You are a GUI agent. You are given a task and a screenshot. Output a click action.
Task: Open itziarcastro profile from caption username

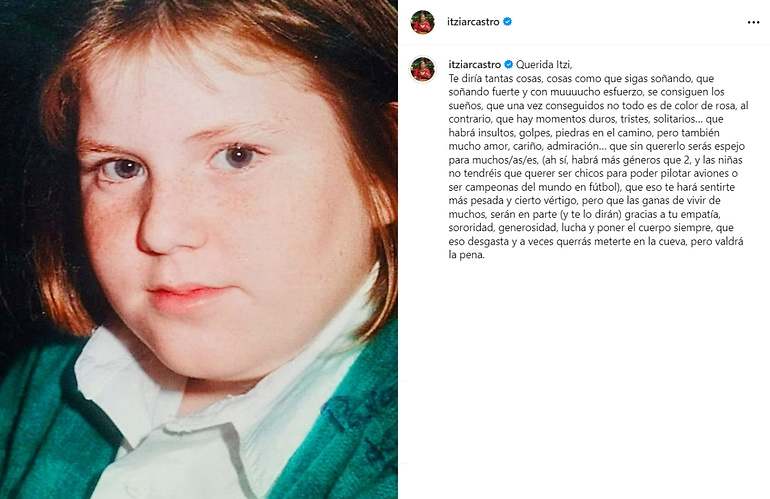(x=474, y=64)
